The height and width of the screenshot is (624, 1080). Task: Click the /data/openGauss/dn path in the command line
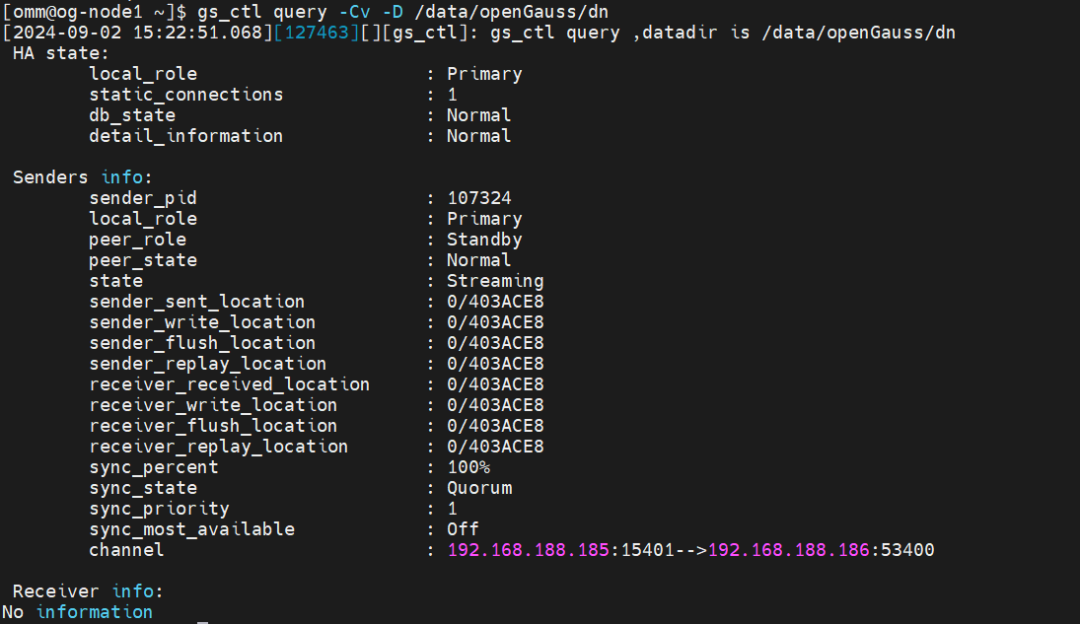tap(511, 12)
